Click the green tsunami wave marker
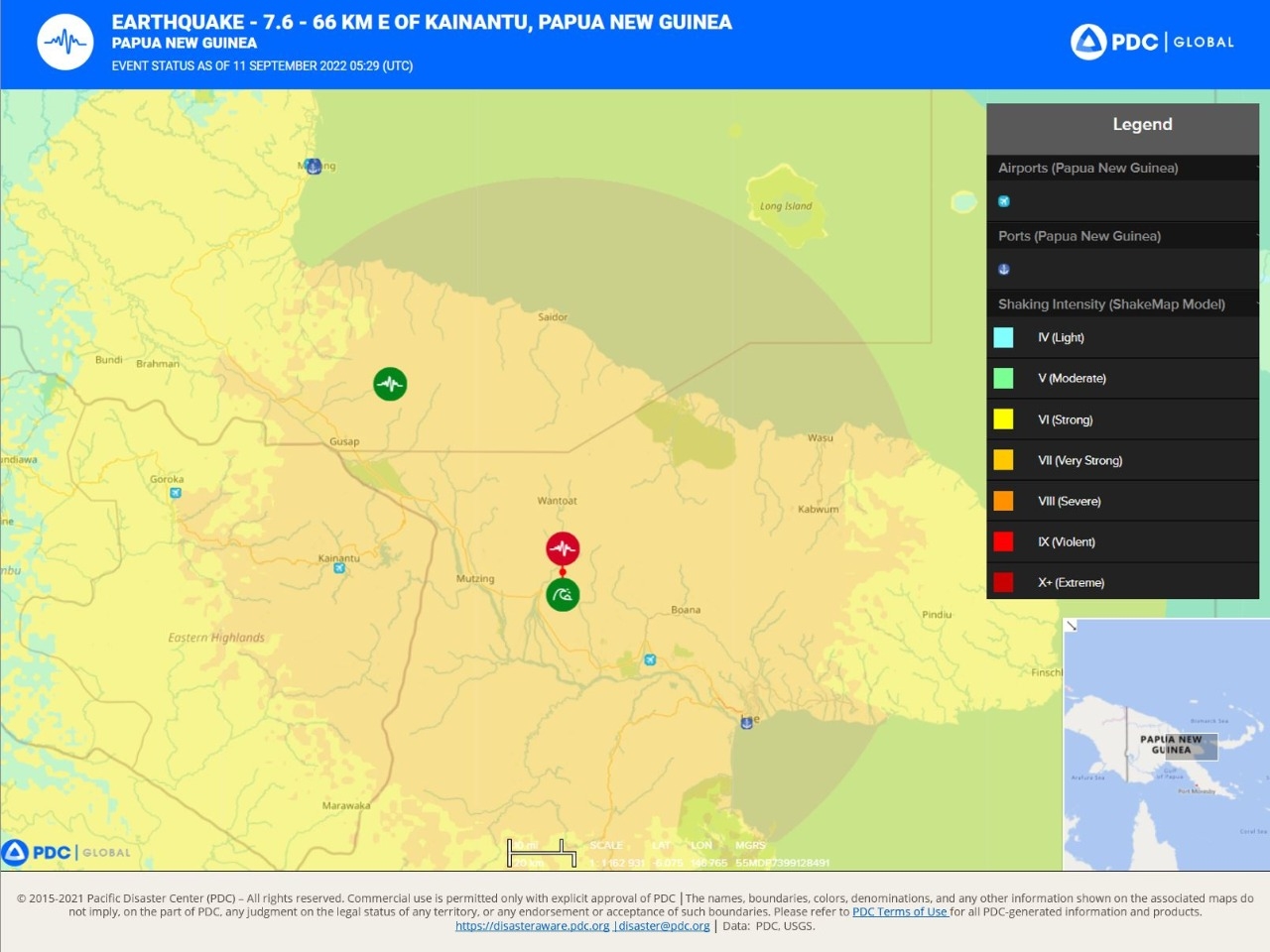1270x952 pixels. 563,595
